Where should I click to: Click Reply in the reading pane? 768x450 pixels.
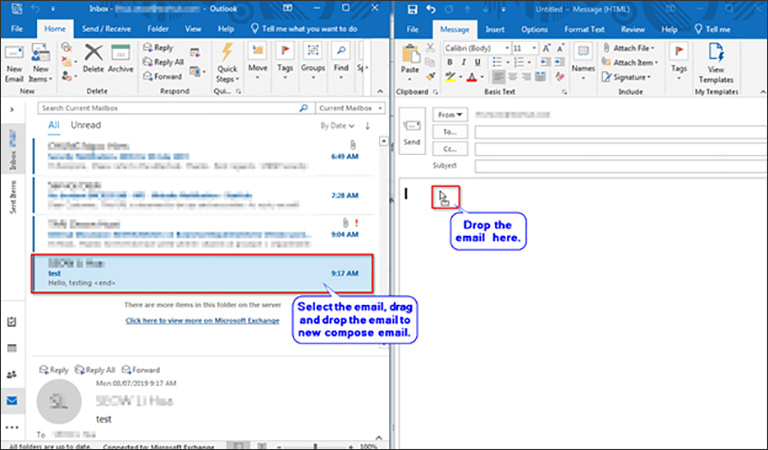point(54,370)
